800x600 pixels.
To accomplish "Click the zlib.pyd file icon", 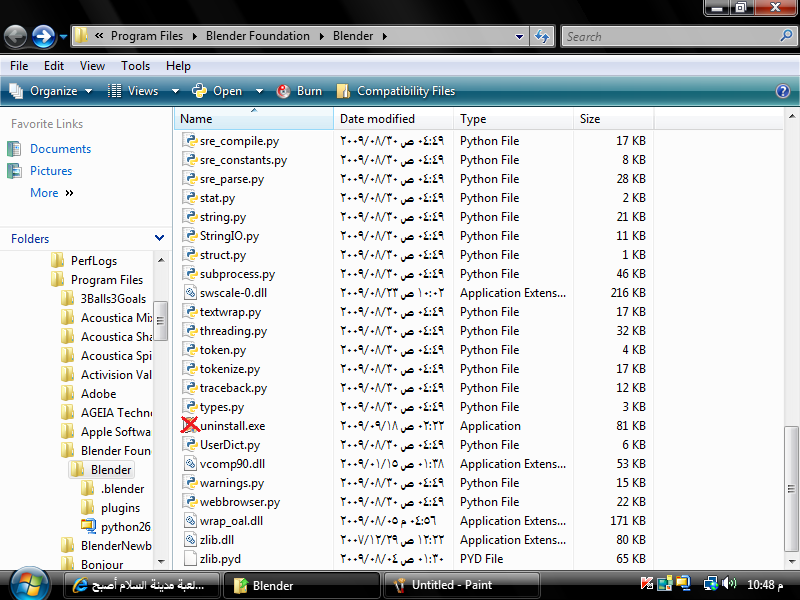I will click(x=190, y=559).
